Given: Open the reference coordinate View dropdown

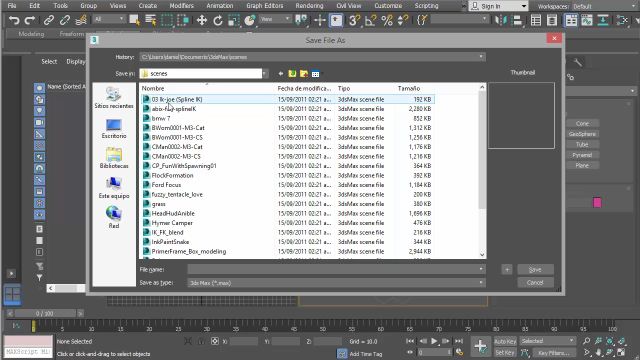Looking at the screenshot, I should [x=275, y=19].
